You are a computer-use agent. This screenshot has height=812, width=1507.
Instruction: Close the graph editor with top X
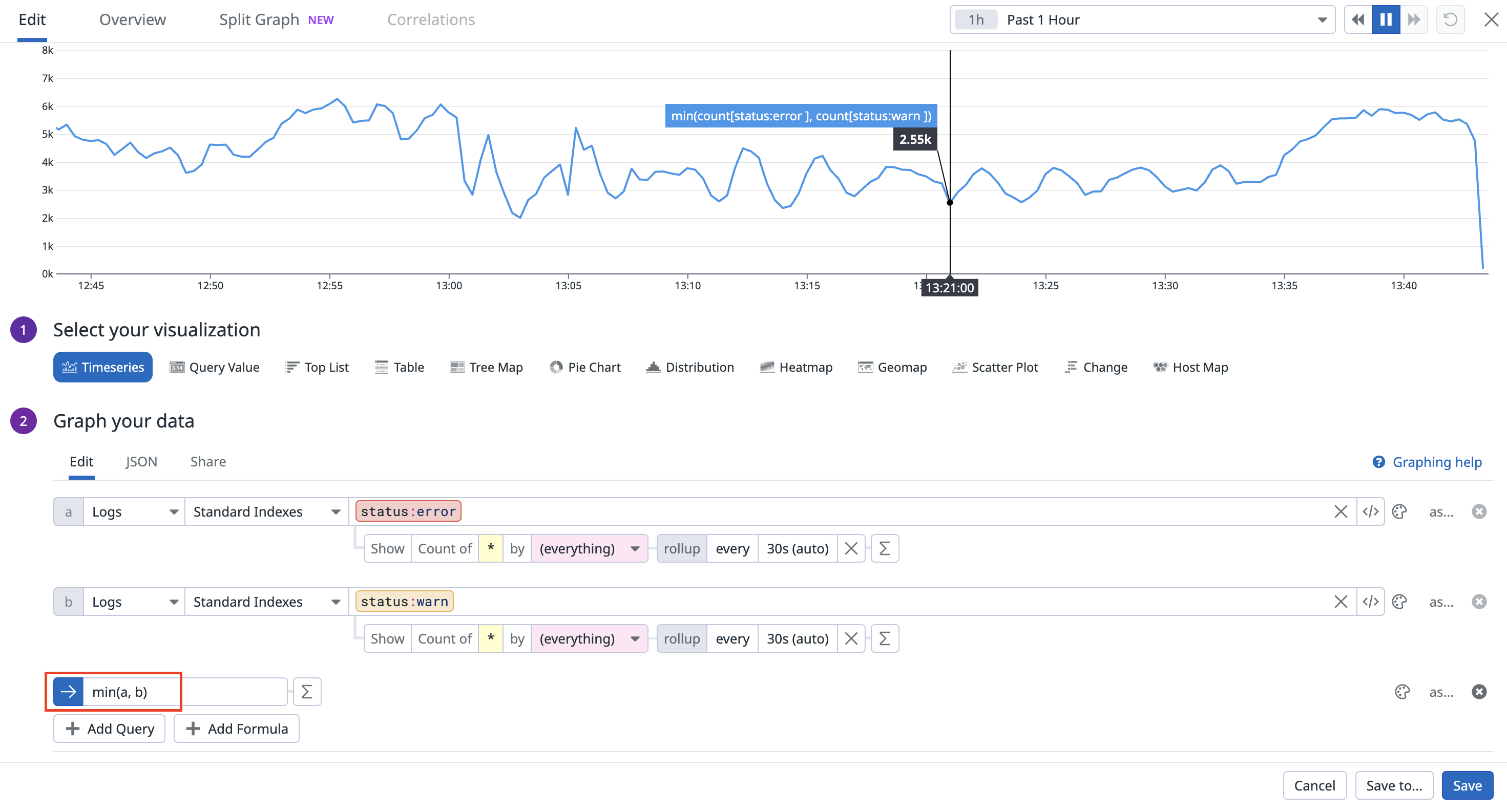click(1491, 20)
